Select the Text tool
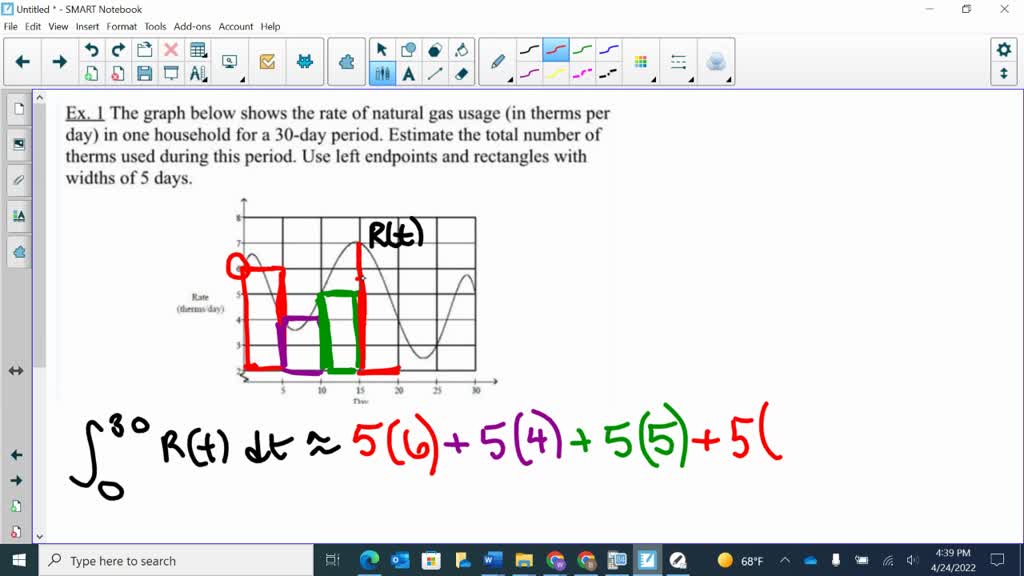Screen dimensions: 1024x576 point(409,74)
